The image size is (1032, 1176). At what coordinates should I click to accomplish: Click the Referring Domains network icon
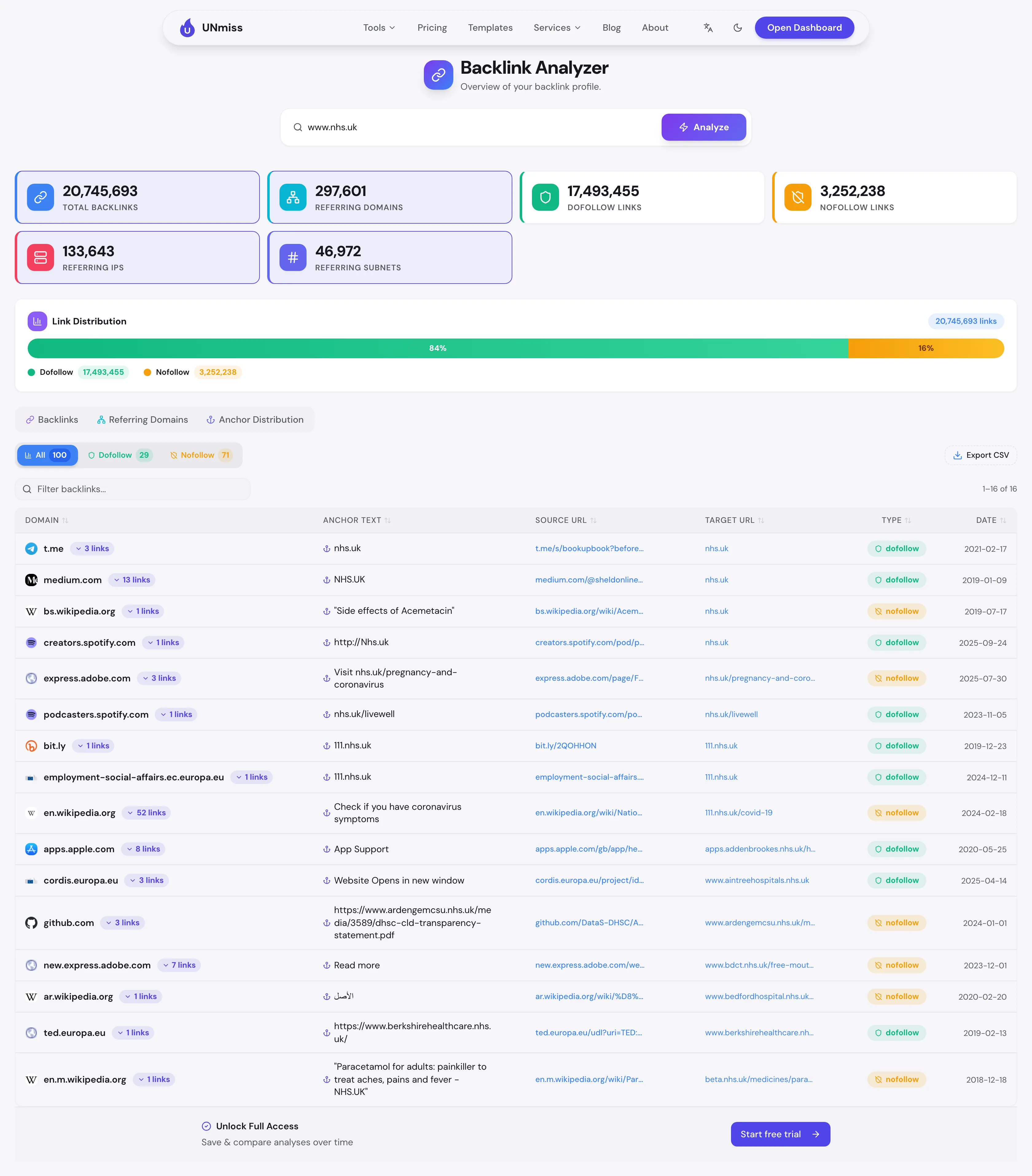point(293,197)
